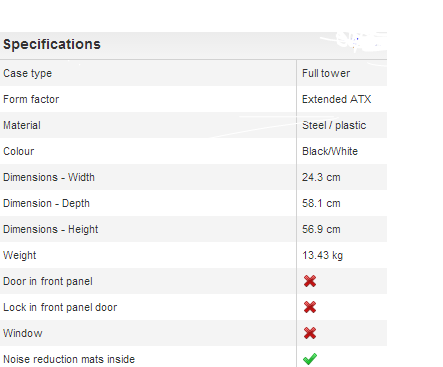The height and width of the screenshot is (367, 443).
Task: Click the Form factor label
Action: point(31,99)
